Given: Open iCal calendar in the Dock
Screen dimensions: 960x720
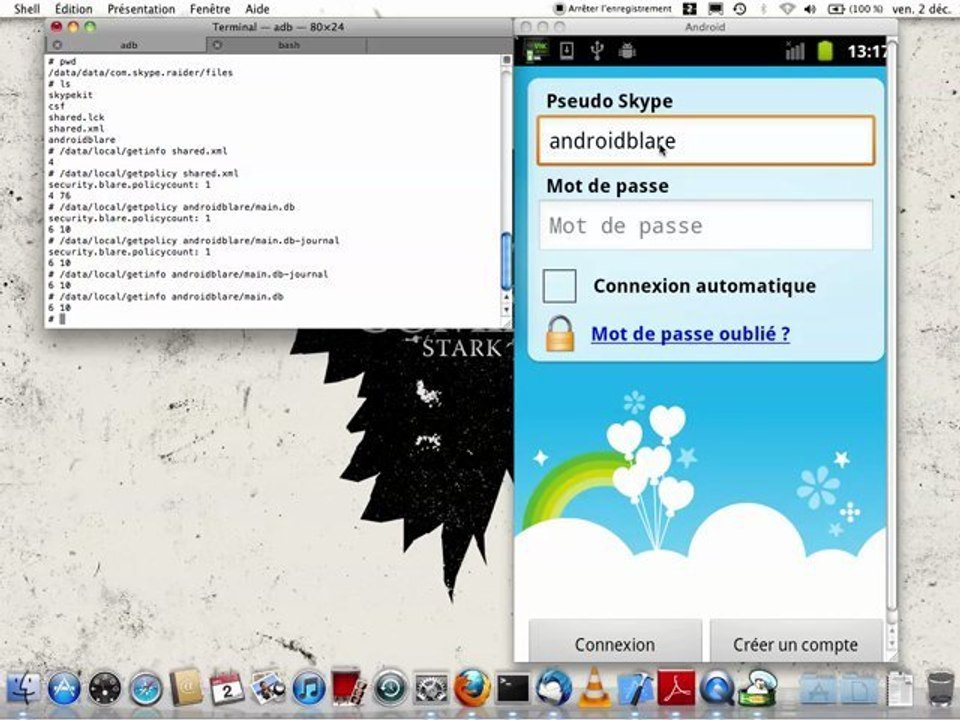Looking at the screenshot, I should tap(227, 688).
